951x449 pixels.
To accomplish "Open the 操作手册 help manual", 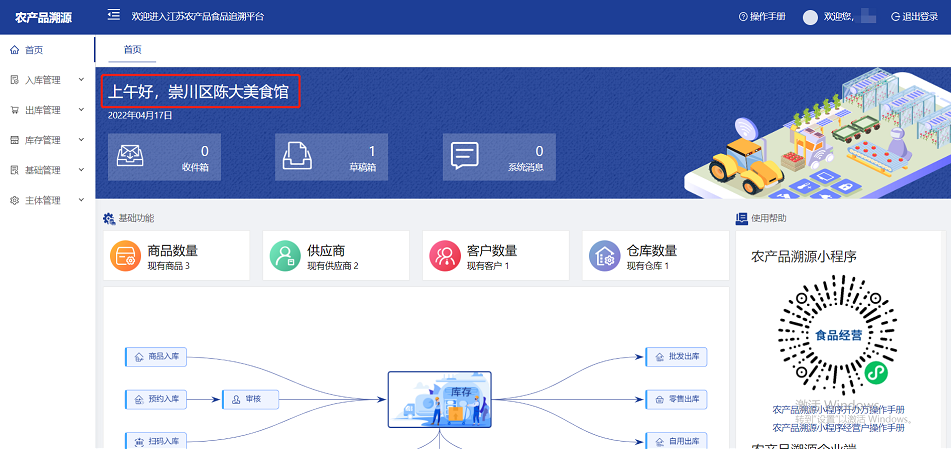I will point(762,17).
